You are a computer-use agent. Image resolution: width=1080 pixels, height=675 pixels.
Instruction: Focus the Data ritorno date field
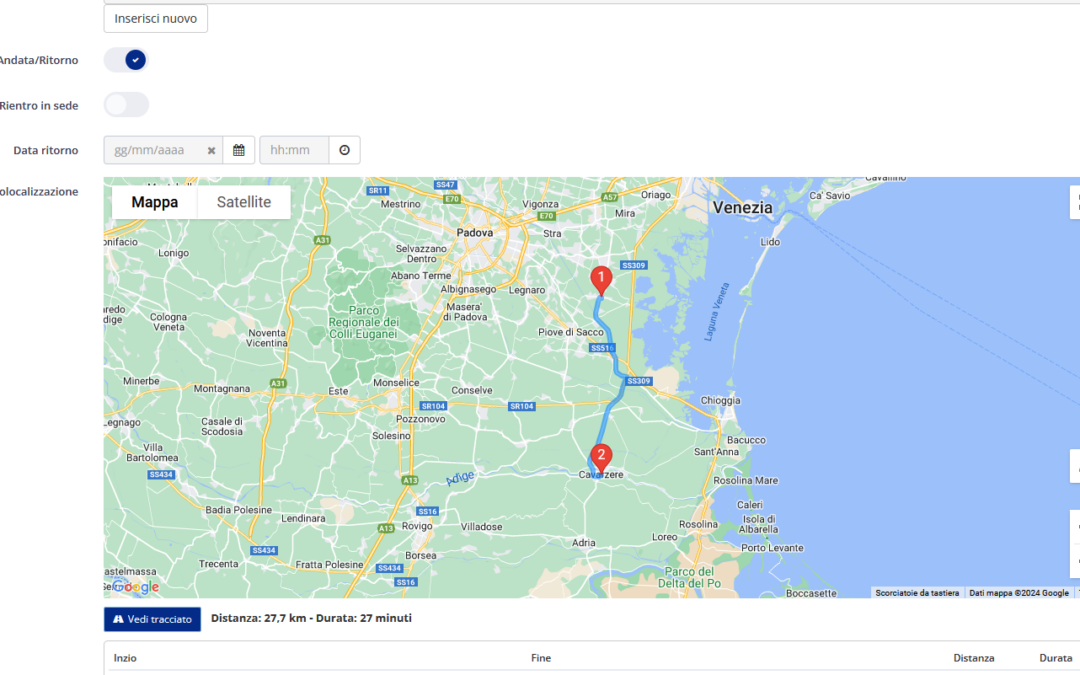point(155,150)
